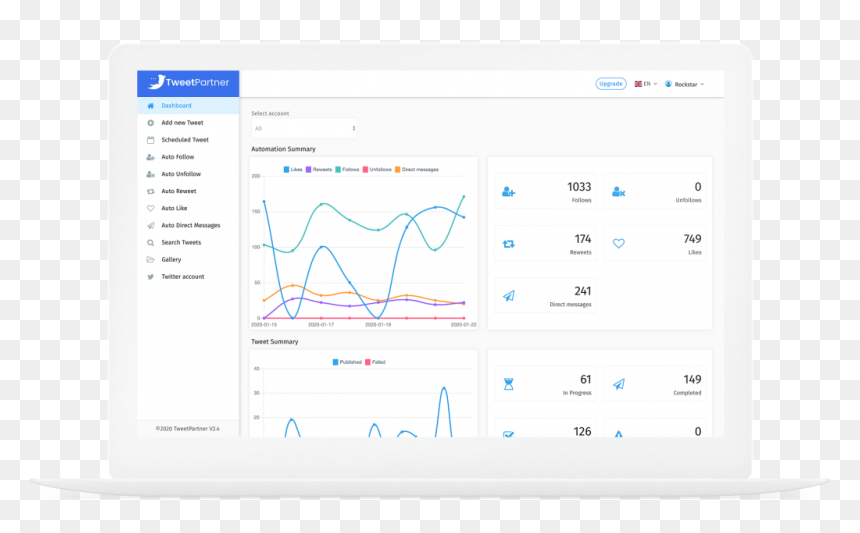Click the Scheduled Tweet calendar icon
860x533 pixels.
point(150,140)
